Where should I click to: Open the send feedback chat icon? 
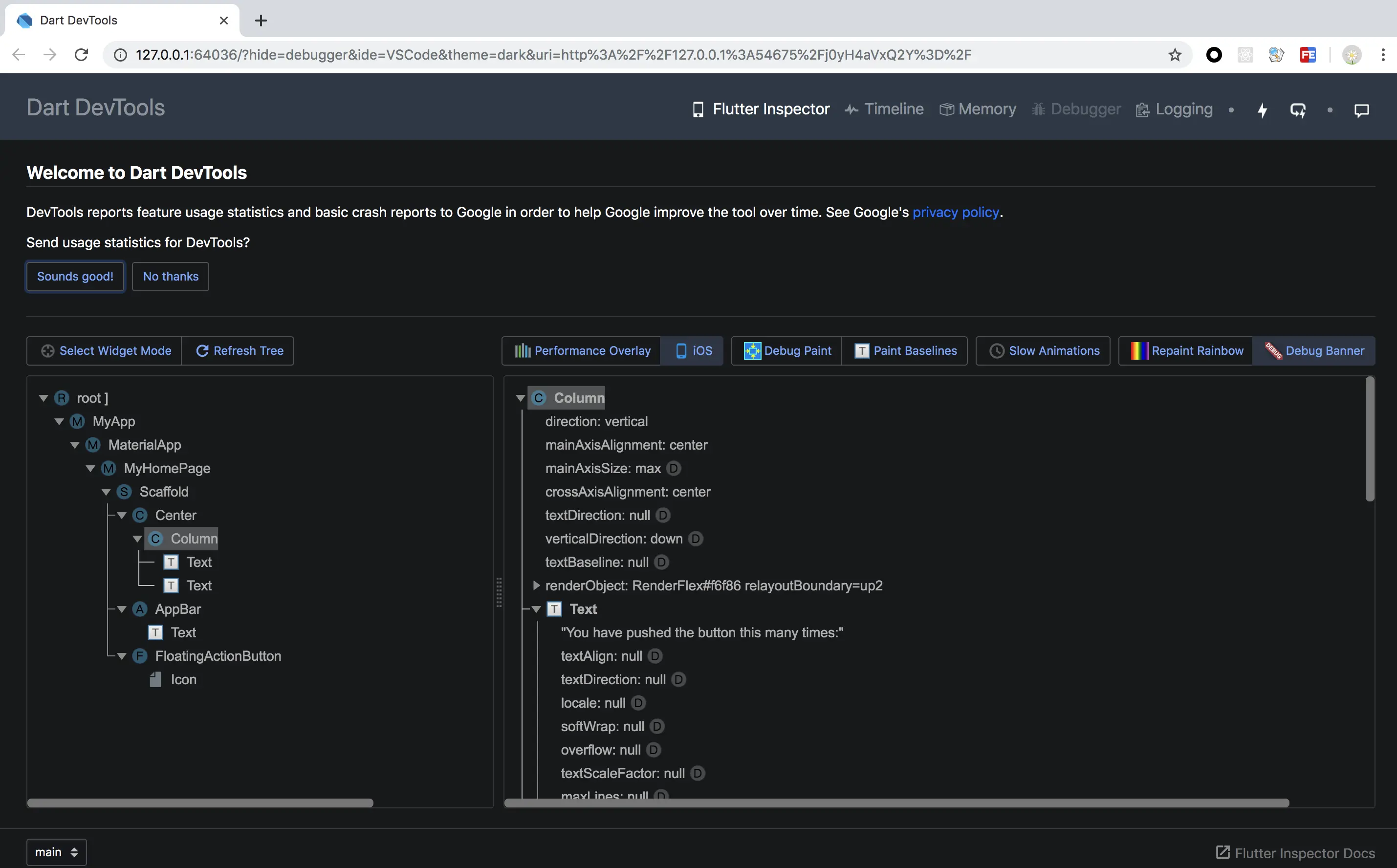tap(1361, 110)
